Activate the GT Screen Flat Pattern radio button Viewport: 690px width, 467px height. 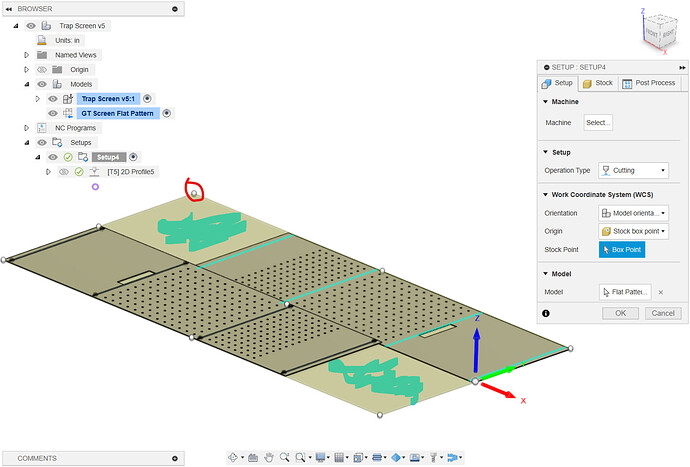pyautogui.click(x=167, y=113)
